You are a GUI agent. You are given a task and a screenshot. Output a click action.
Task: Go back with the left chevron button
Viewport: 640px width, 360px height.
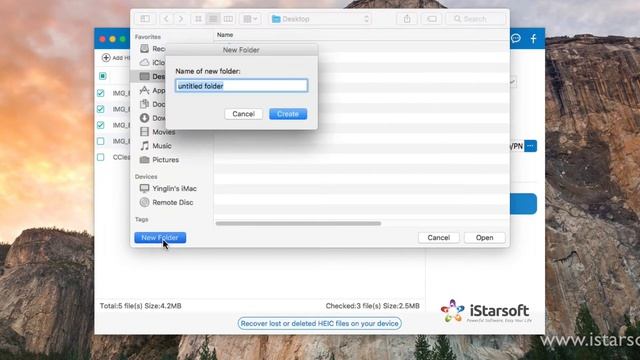click(166, 19)
